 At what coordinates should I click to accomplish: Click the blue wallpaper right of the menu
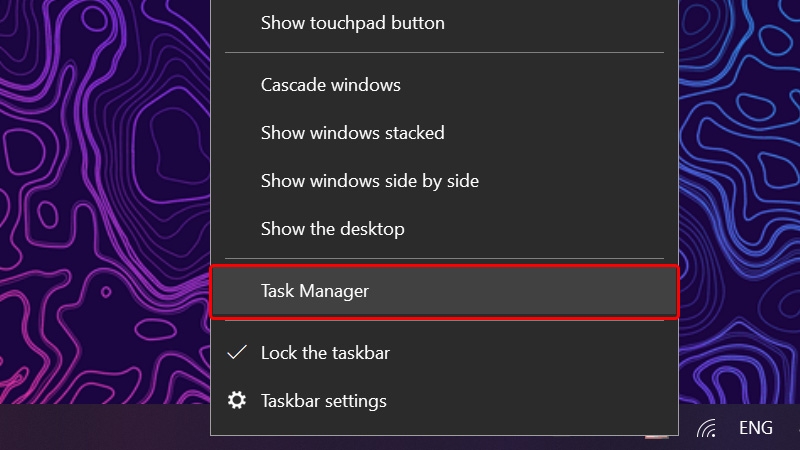click(x=739, y=202)
